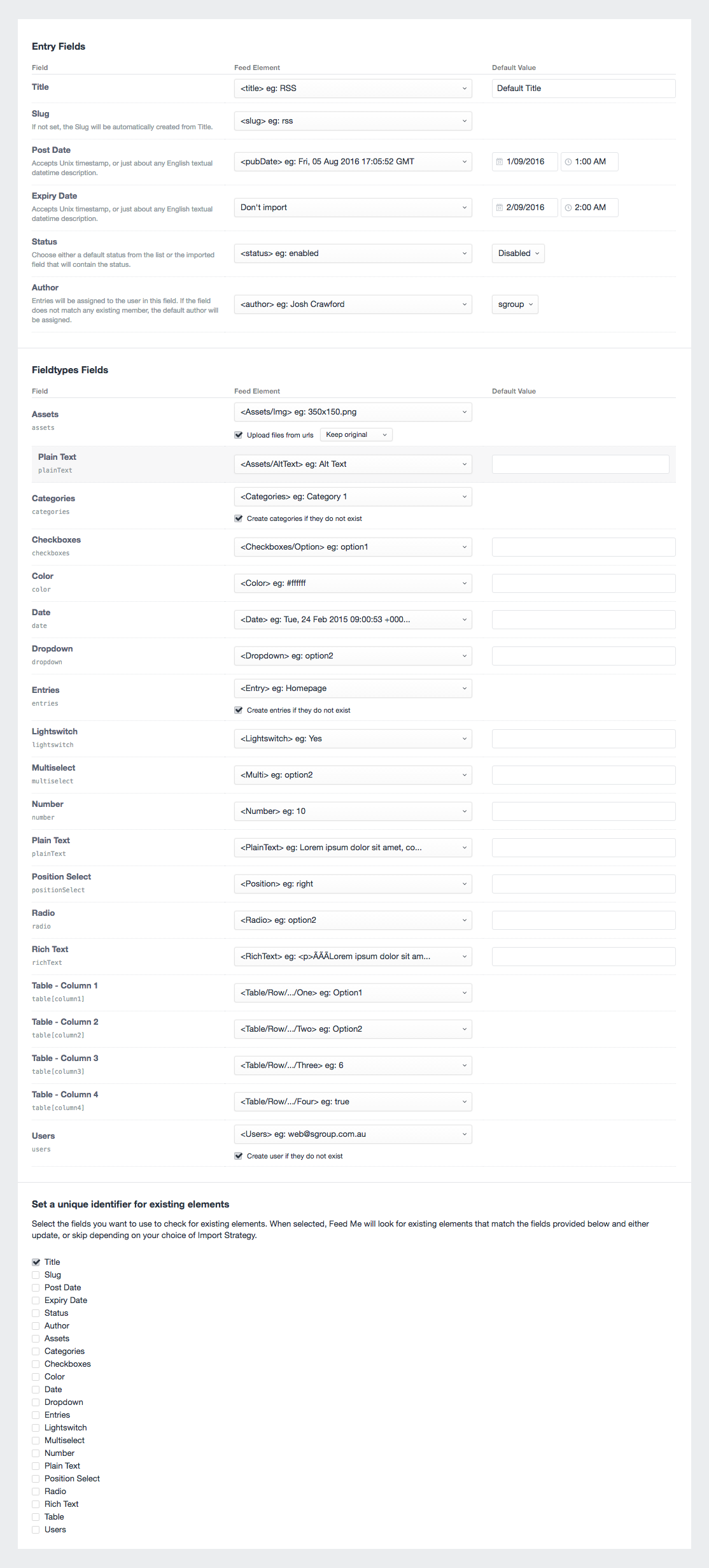The width and height of the screenshot is (709, 1568).
Task: Enable Slug as unique identifier
Action: point(36,1274)
